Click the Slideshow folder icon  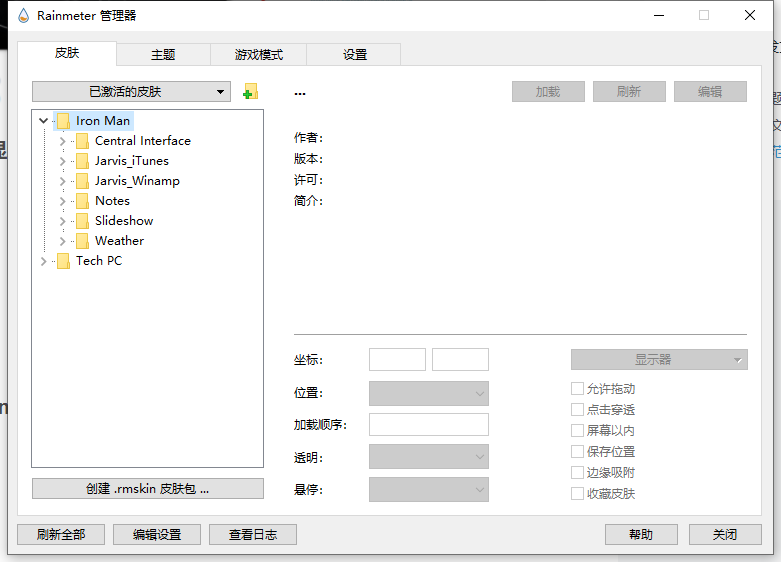82,221
